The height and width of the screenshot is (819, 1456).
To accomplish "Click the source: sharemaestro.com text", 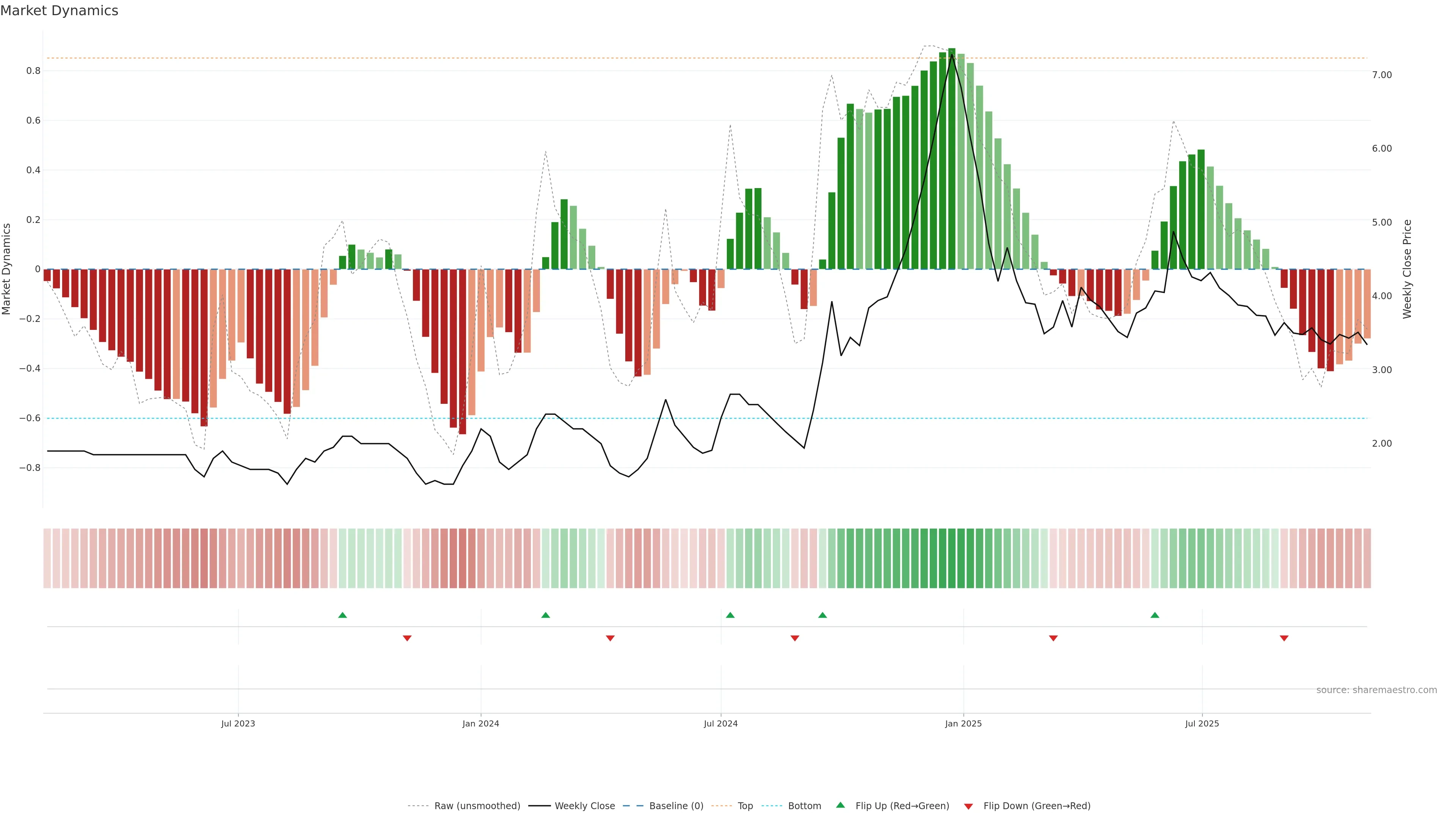I will coord(1376,690).
